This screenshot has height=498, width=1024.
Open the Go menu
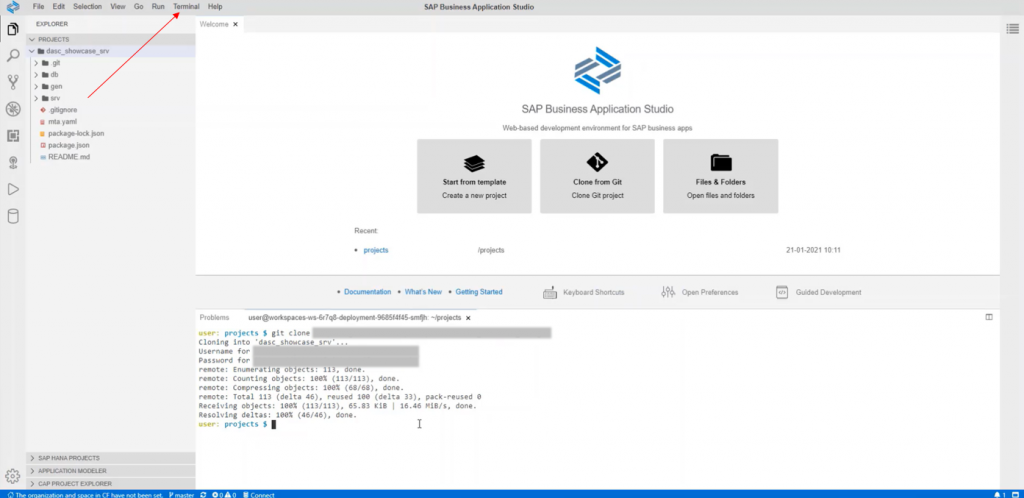138,7
